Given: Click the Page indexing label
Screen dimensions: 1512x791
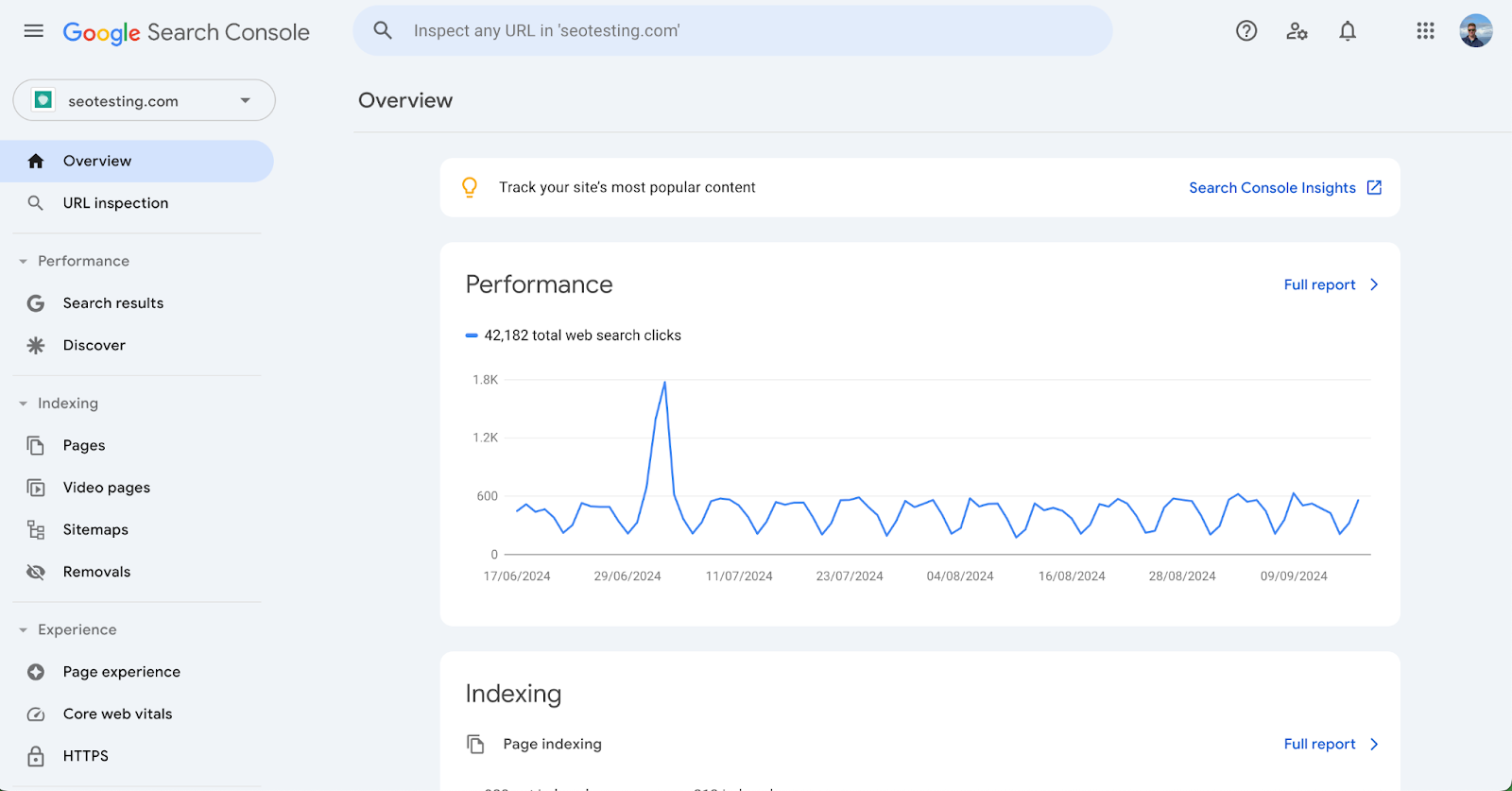Looking at the screenshot, I should tap(552, 744).
